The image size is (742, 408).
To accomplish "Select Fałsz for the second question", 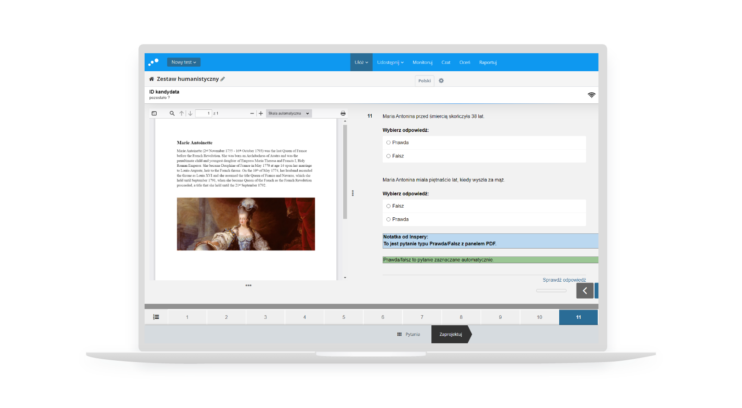I will click(388, 205).
